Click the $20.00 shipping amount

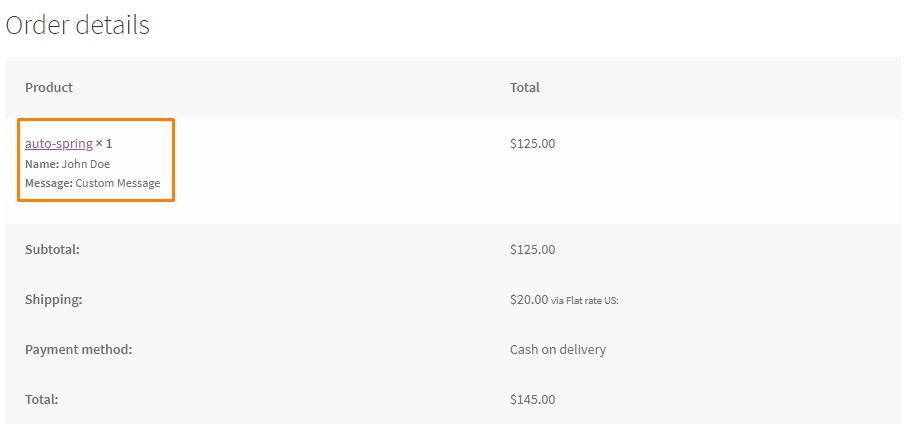[x=529, y=300]
